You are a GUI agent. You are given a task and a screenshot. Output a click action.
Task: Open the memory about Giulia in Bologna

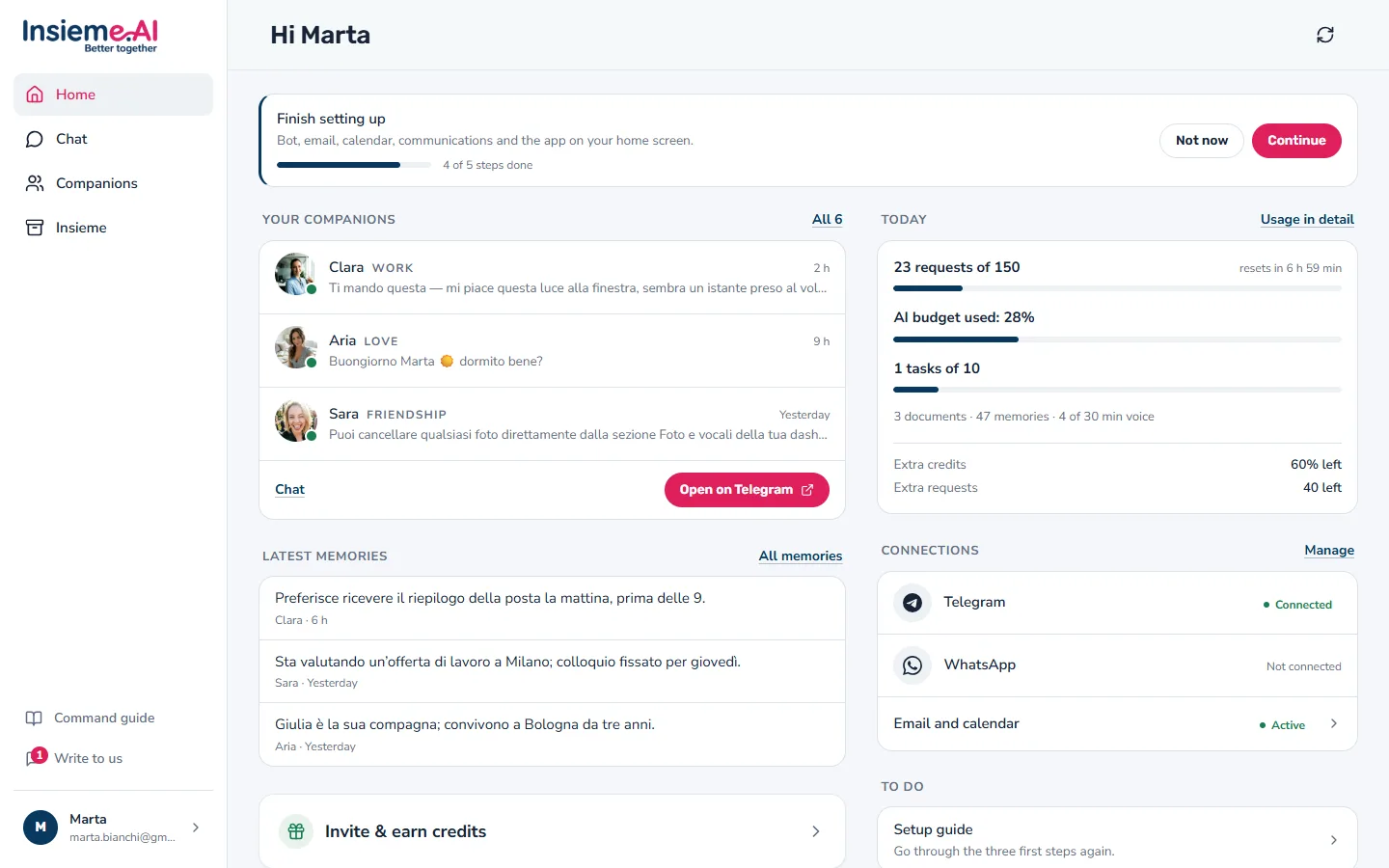point(552,735)
